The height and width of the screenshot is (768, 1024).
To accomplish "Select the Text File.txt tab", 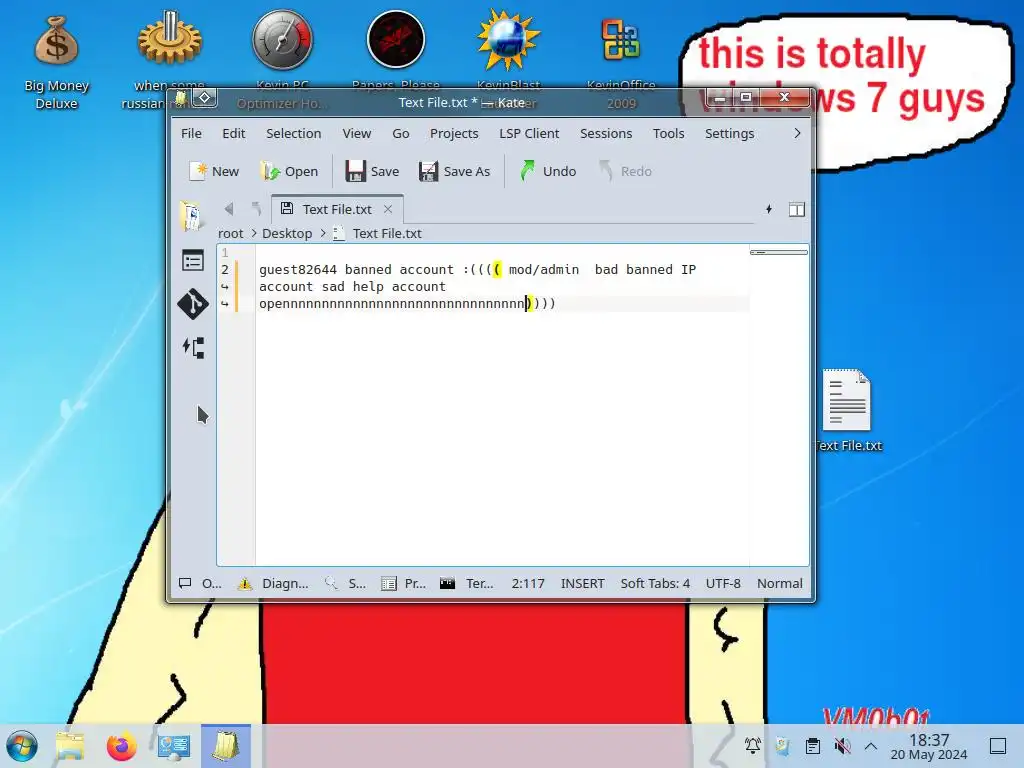I will click(337, 209).
